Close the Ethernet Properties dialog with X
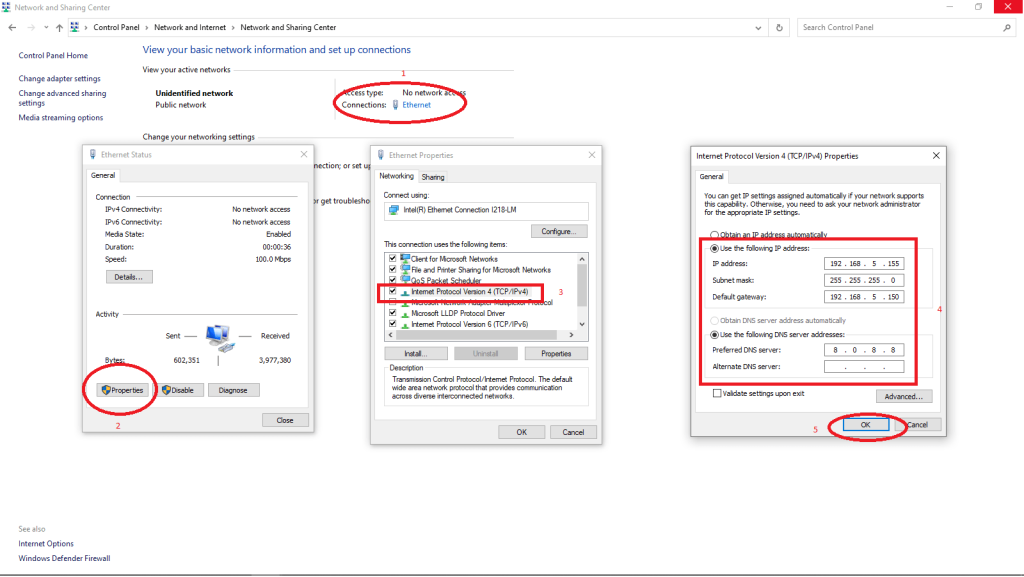 [x=592, y=155]
